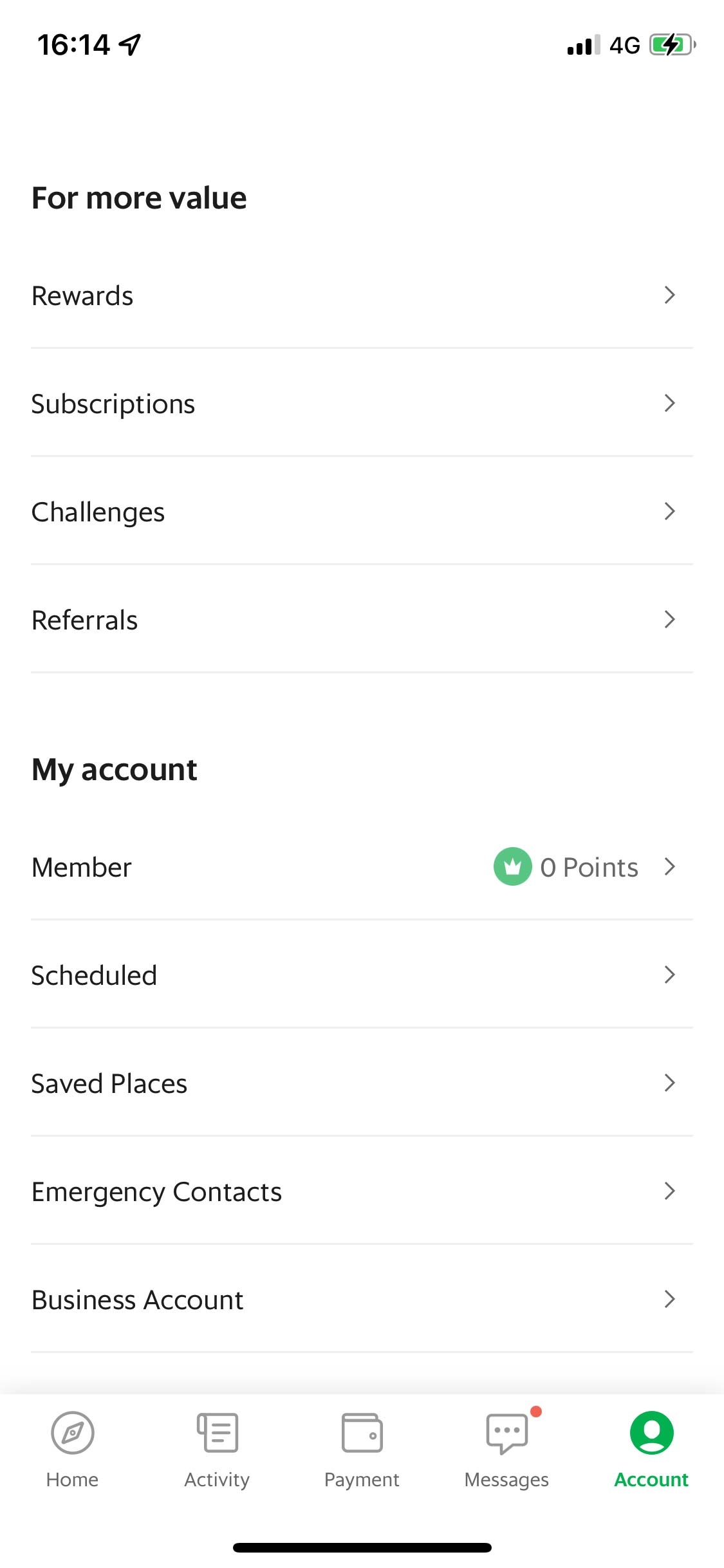Tap the chevron next to Referrals

point(669,619)
